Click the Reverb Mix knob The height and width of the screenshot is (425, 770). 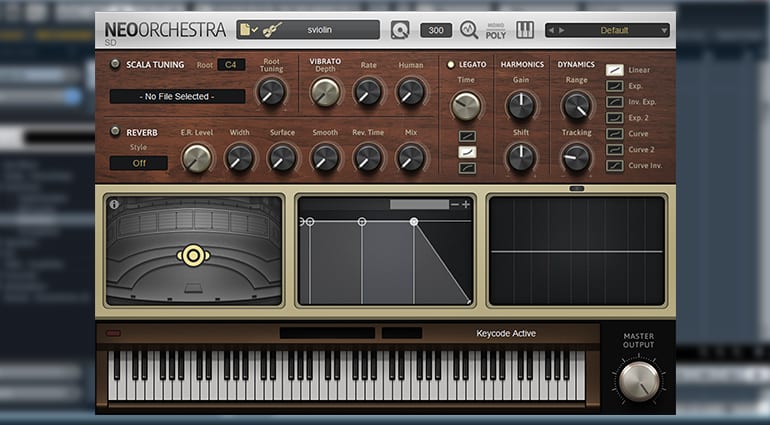pos(411,158)
